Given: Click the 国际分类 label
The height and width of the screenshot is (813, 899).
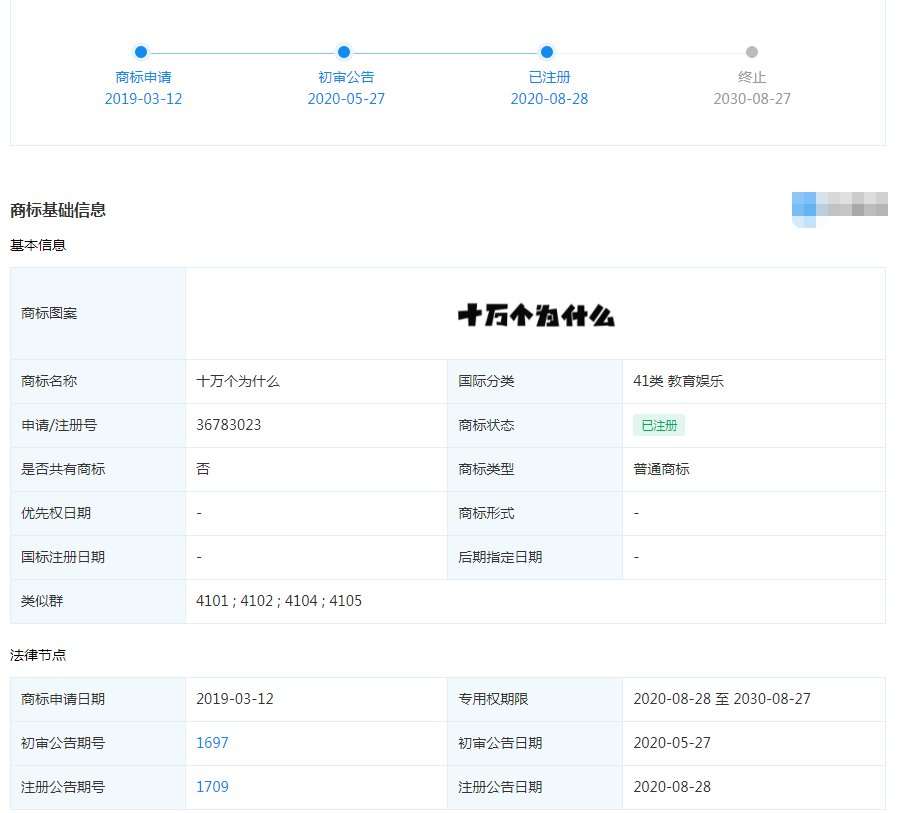Looking at the screenshot, I should (486, 381).
